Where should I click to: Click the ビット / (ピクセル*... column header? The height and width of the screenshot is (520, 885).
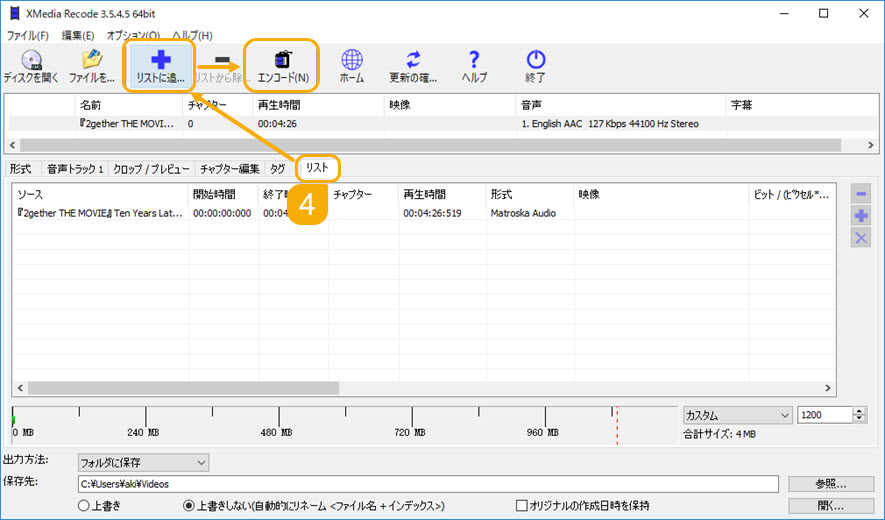[791, 194]
